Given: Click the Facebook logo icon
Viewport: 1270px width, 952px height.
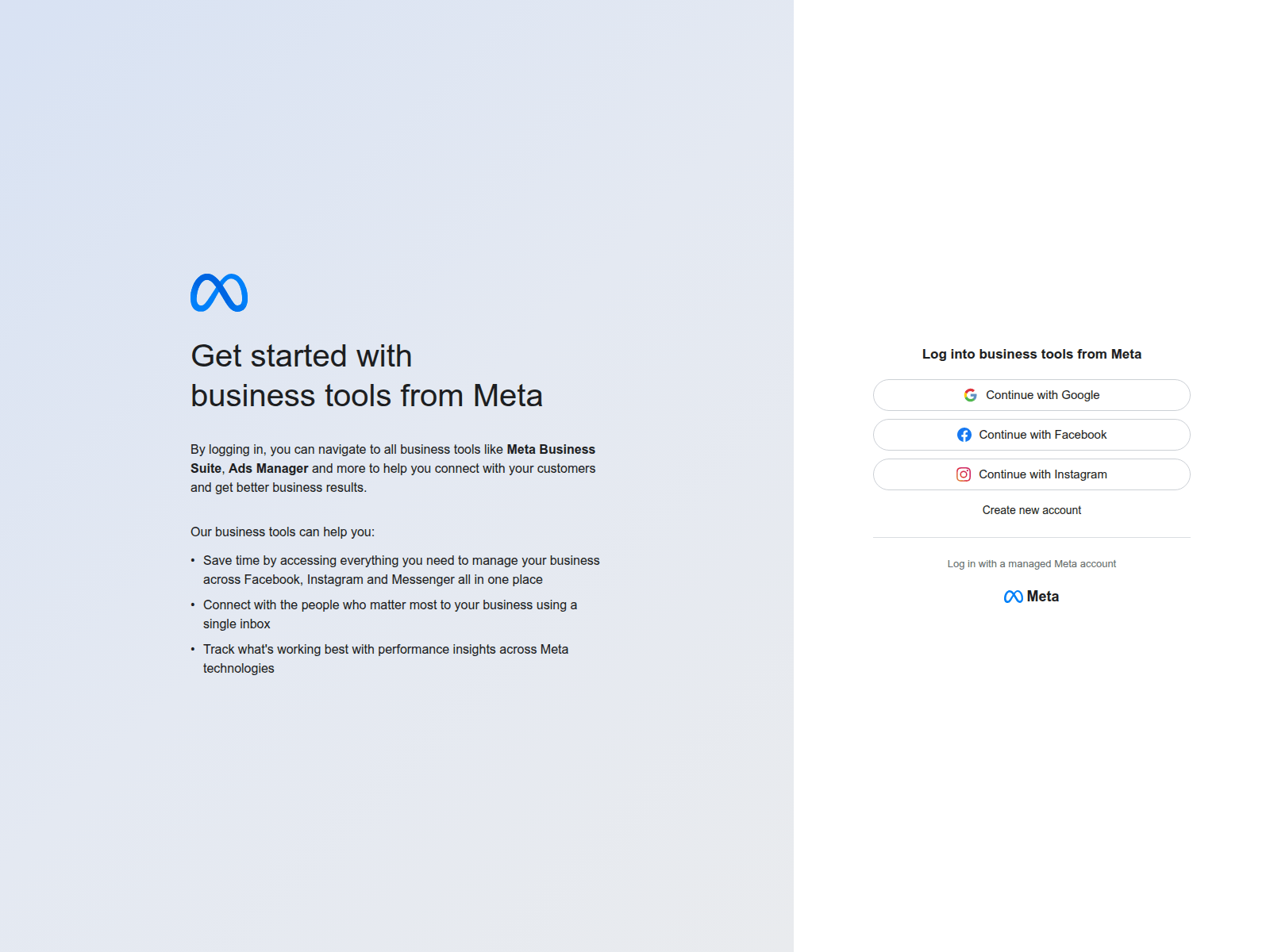Looking at the screenshot, I should pyautogui.click(x=964, y=435).
